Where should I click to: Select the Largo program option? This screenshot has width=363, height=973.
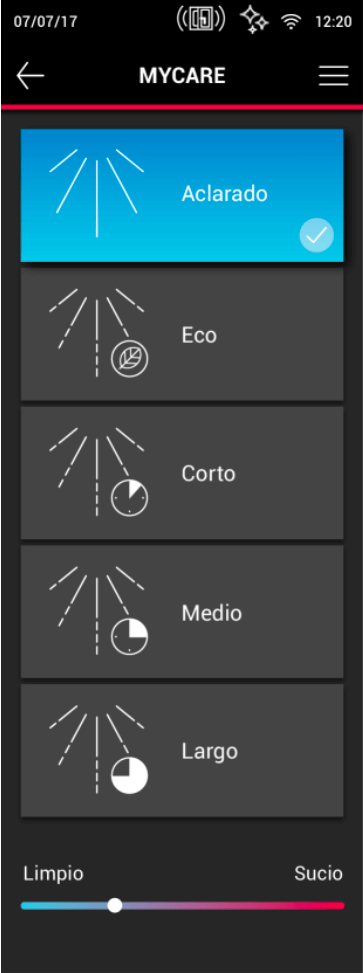182,751
